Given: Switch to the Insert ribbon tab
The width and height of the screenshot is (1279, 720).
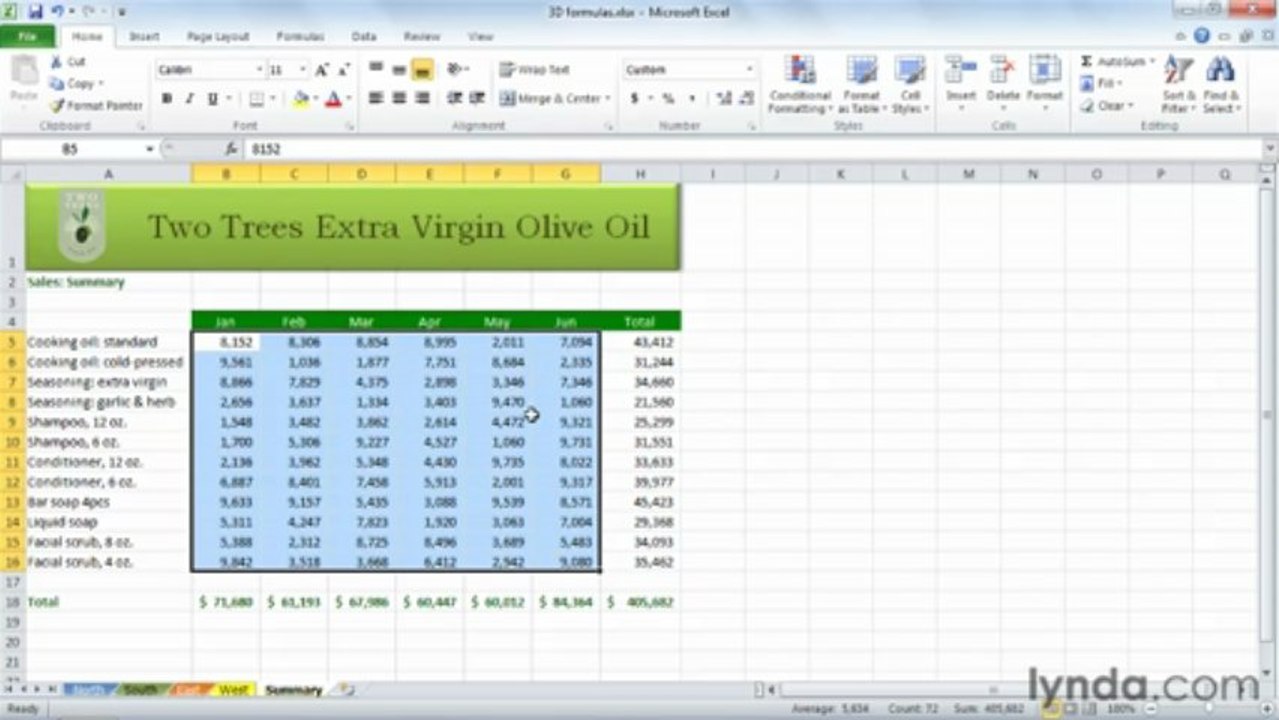Looking at the screenshot, I should [x=144, y=36].
